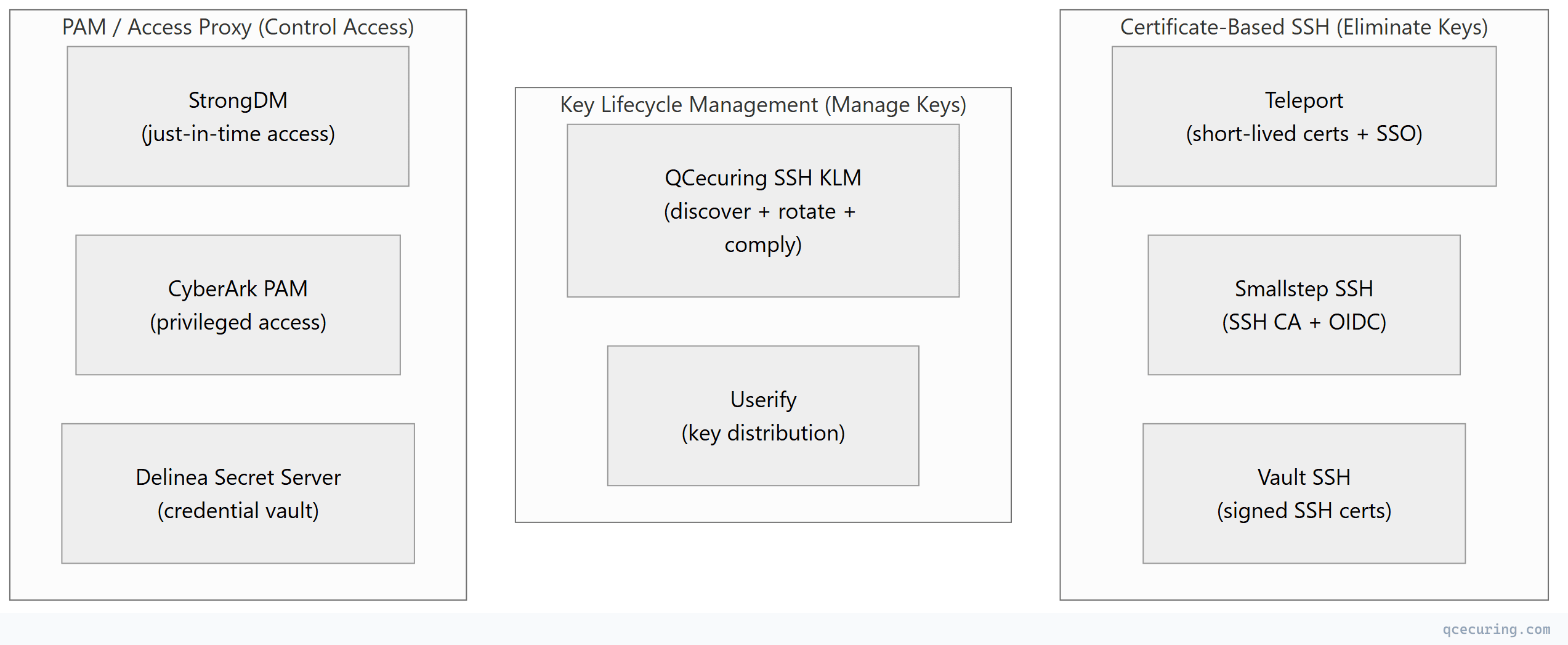Click the '(key distribution)' subtitle text

pyautogui.click(x=763, y=433)
